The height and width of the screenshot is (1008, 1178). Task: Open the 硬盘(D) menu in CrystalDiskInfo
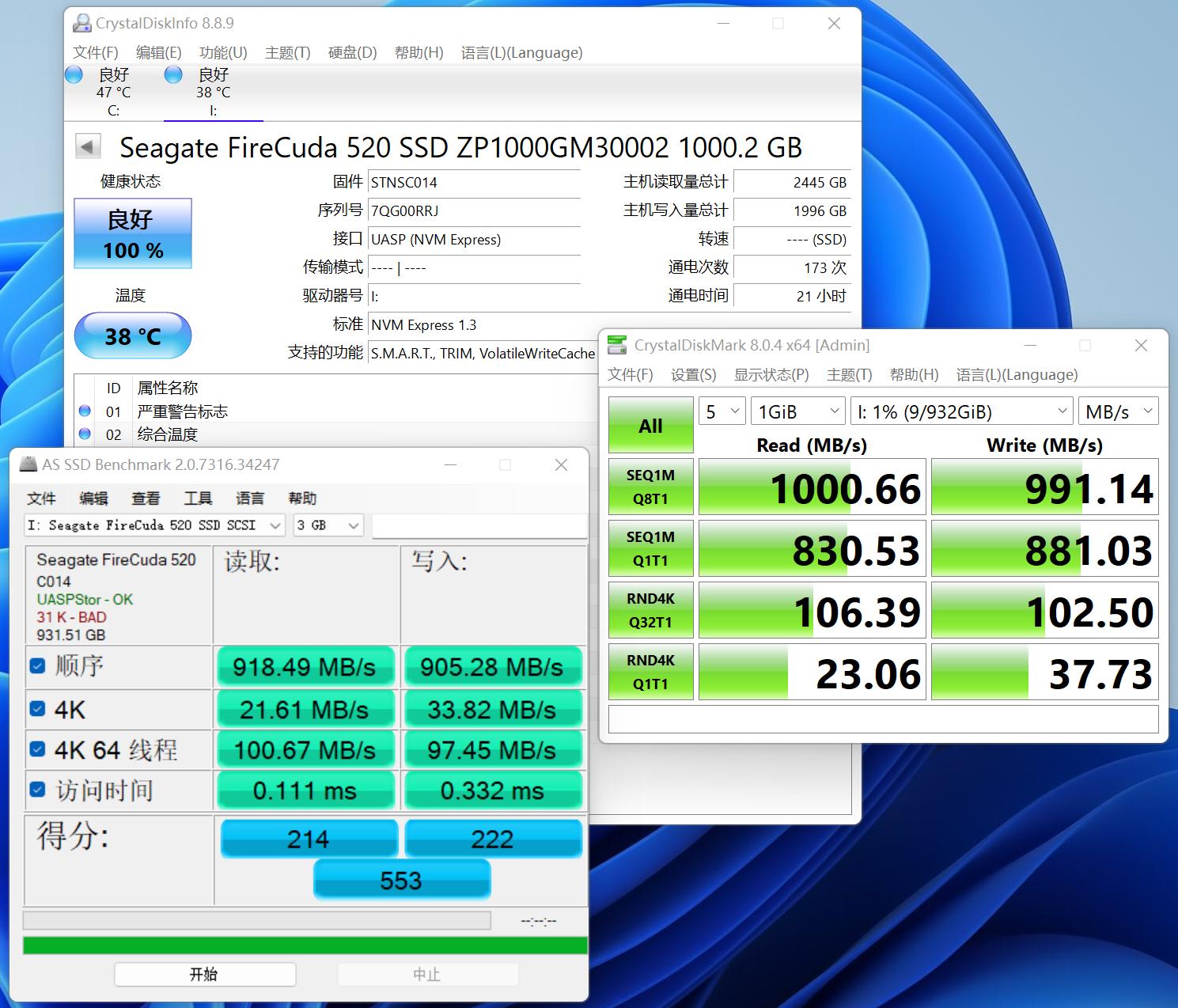[x=351, y=52]
